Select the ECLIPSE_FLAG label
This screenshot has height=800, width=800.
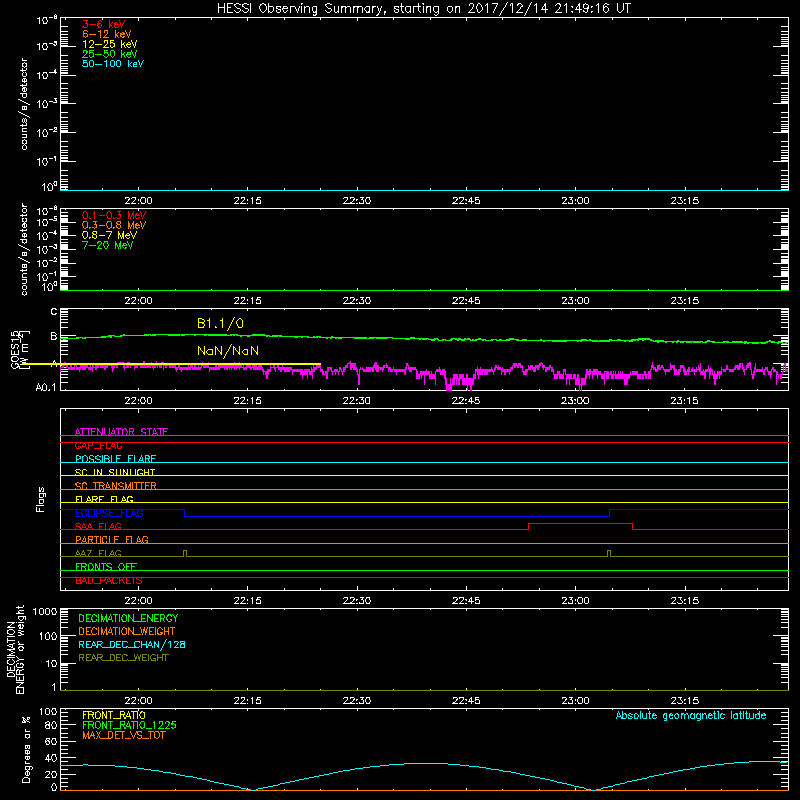tap(109, 513)
